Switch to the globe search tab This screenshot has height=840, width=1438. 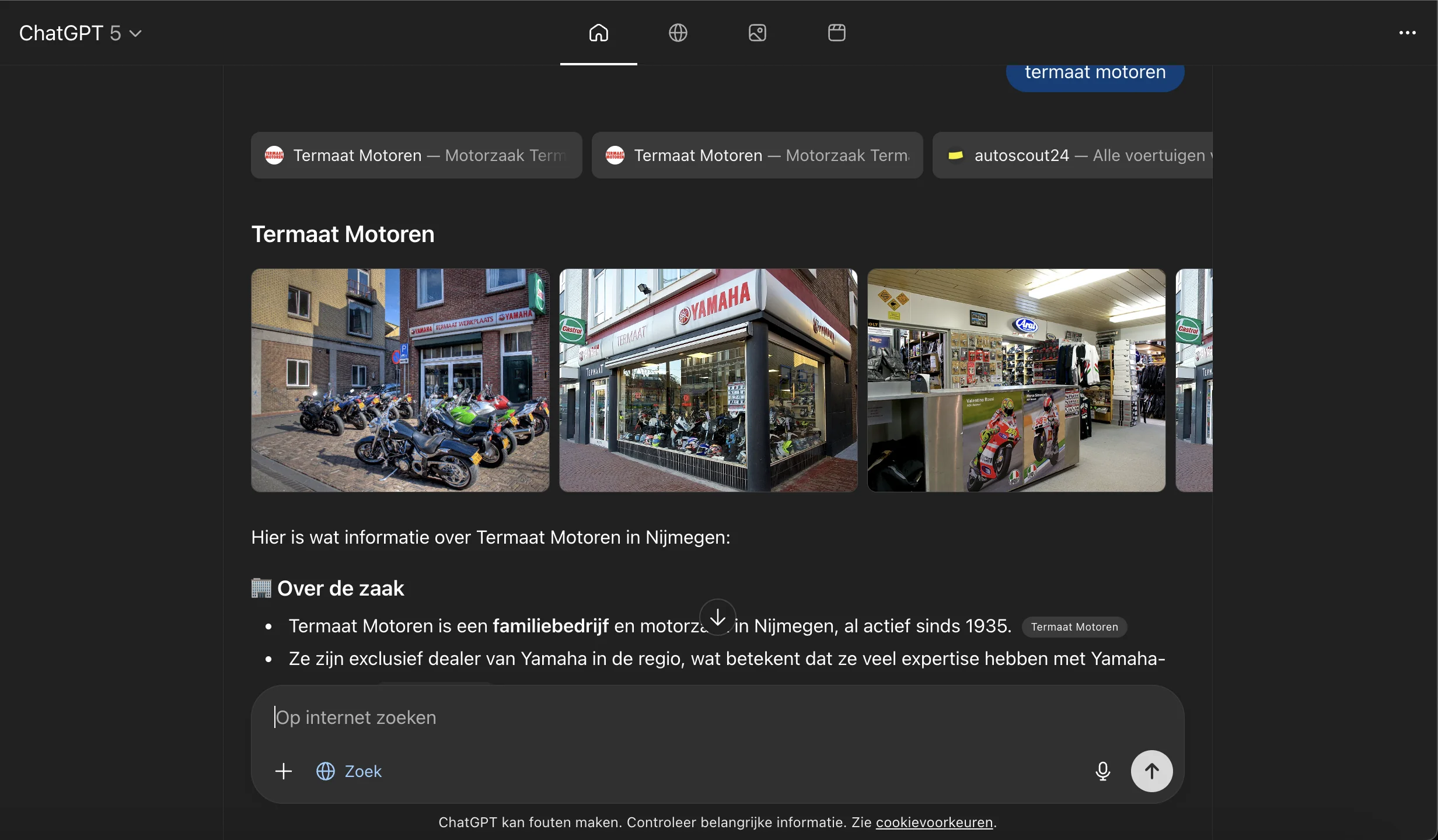[x=678, y=33]
